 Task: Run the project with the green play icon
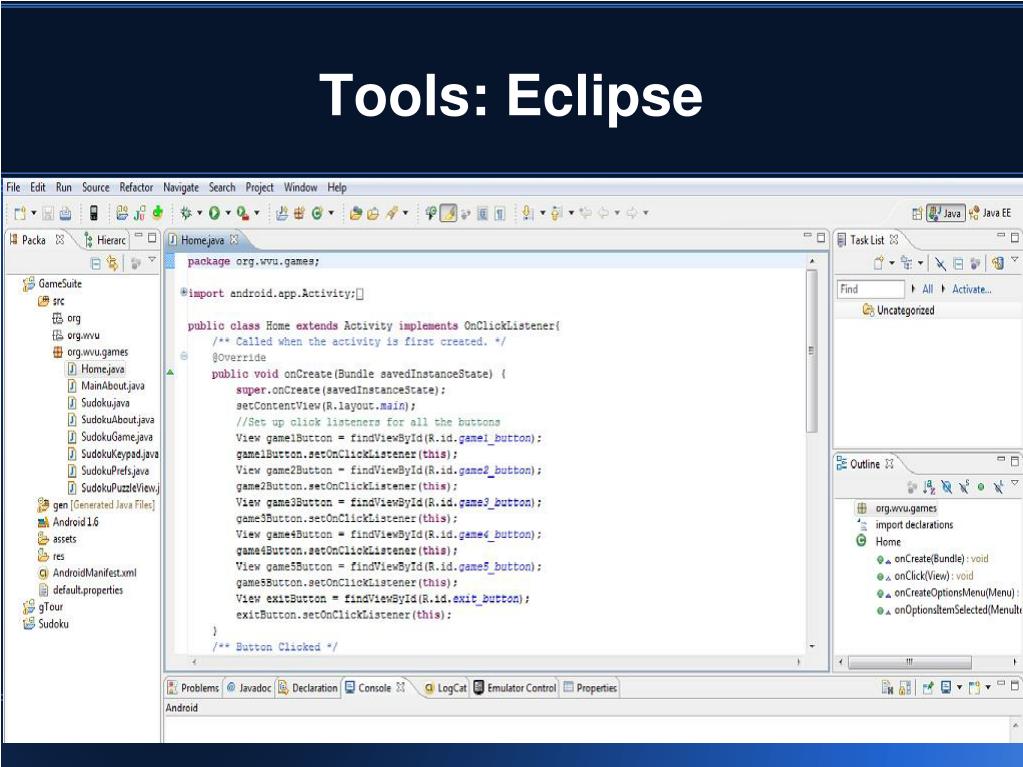(x=214, y=213)
